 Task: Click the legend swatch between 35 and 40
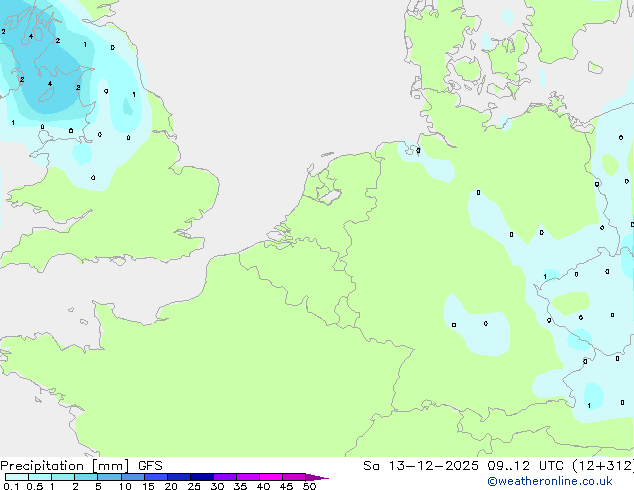[x=247, y=477]
